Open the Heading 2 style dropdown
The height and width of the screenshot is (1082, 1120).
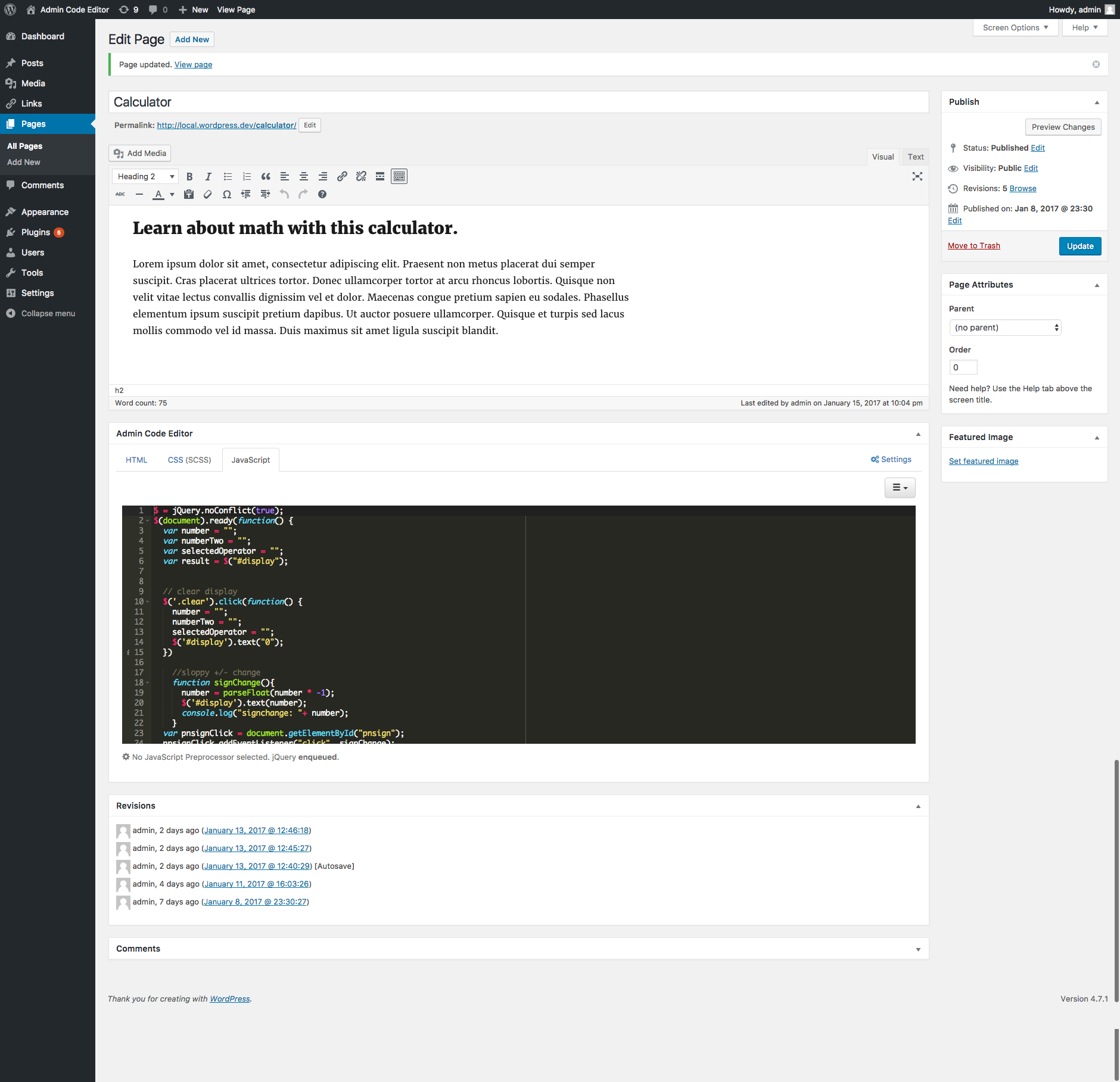click(x=144, y=176)
